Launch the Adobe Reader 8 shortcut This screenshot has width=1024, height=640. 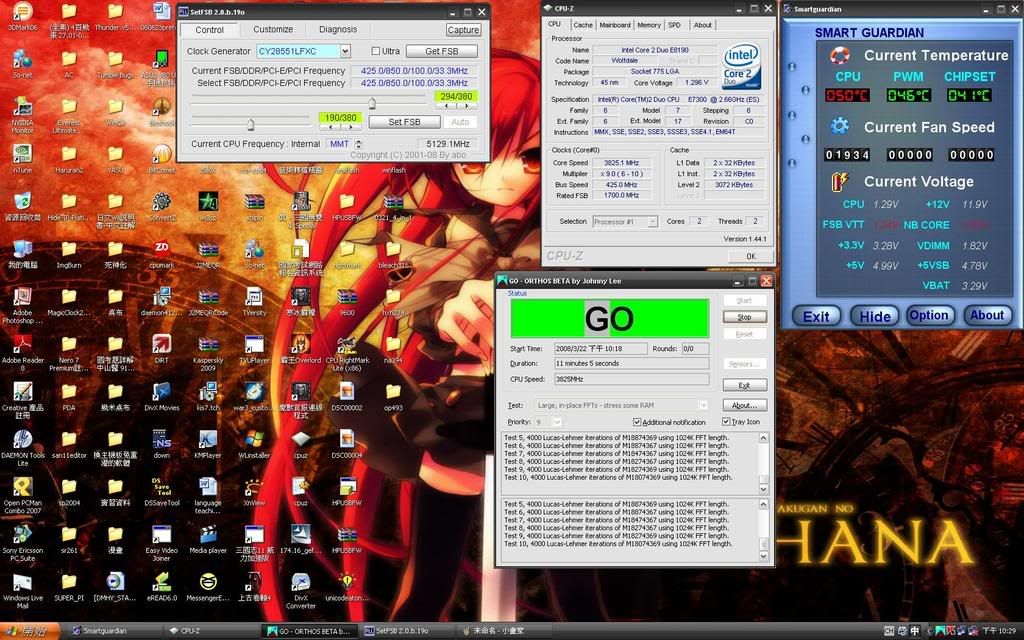(22, 345)
